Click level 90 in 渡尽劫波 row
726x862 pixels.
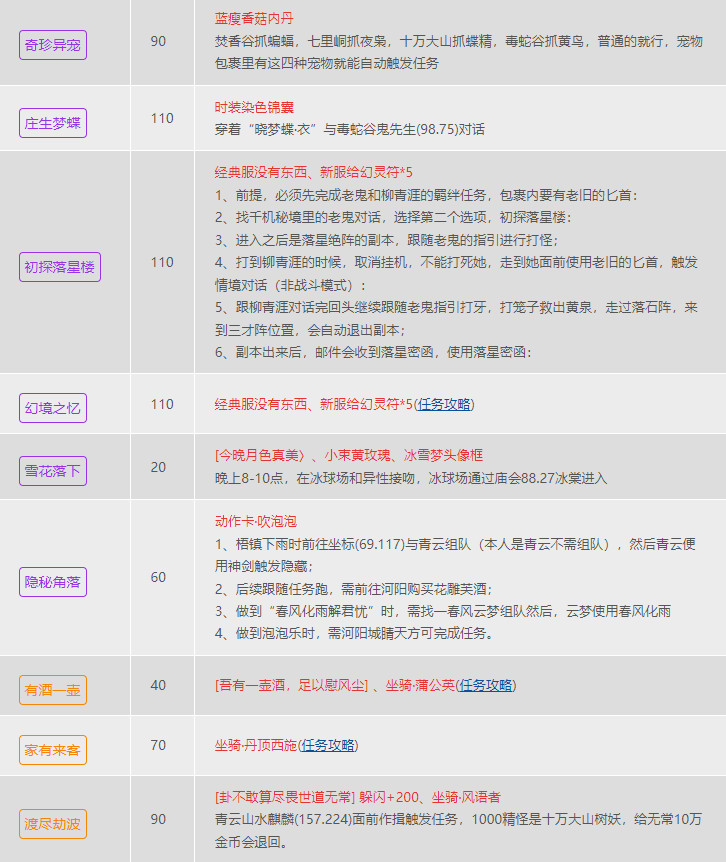click(x=158, y=819)
